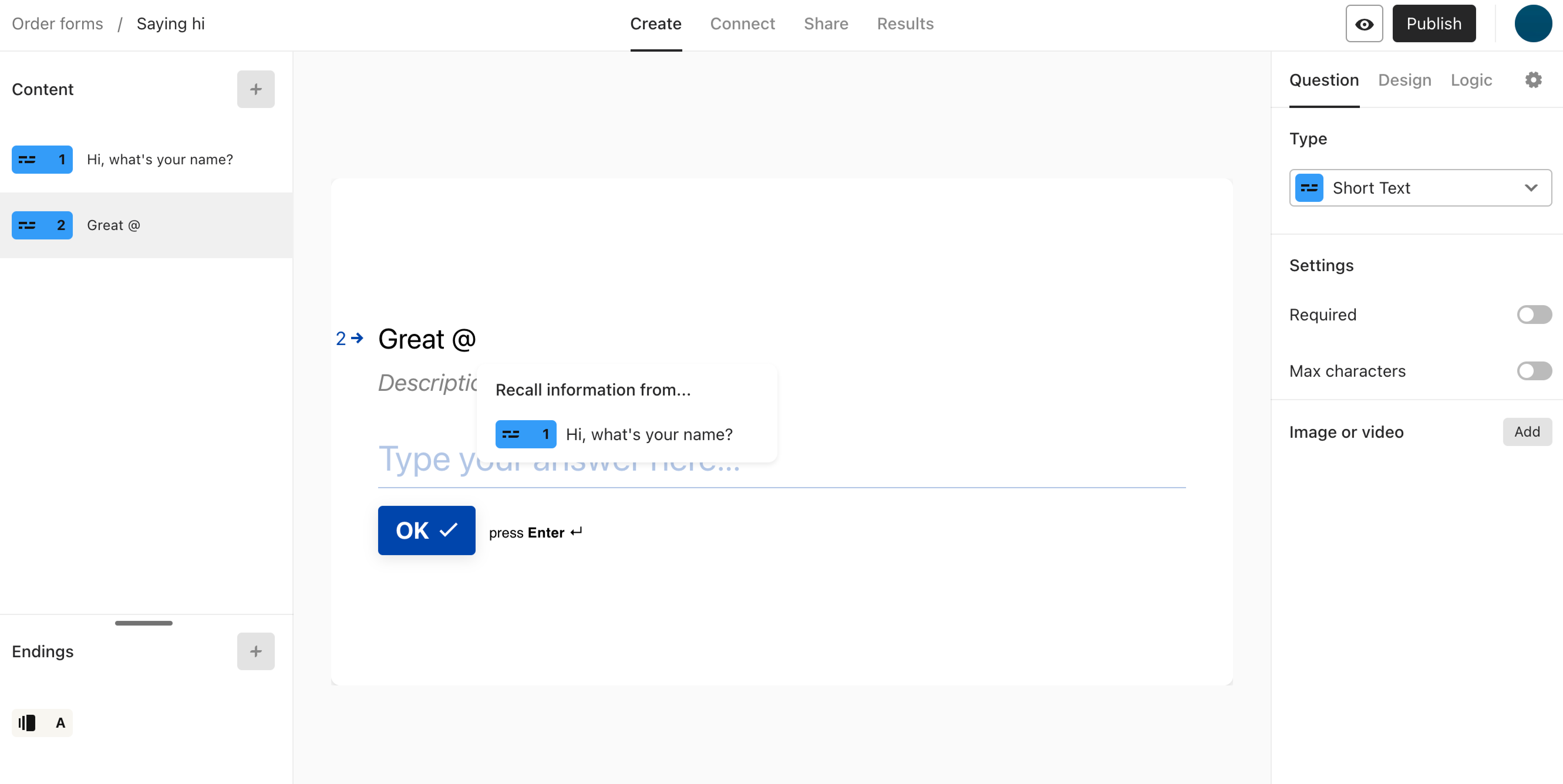Toggle the Required switch
This screenshot has width=1563, height=784.
[x=1534, y=315]
